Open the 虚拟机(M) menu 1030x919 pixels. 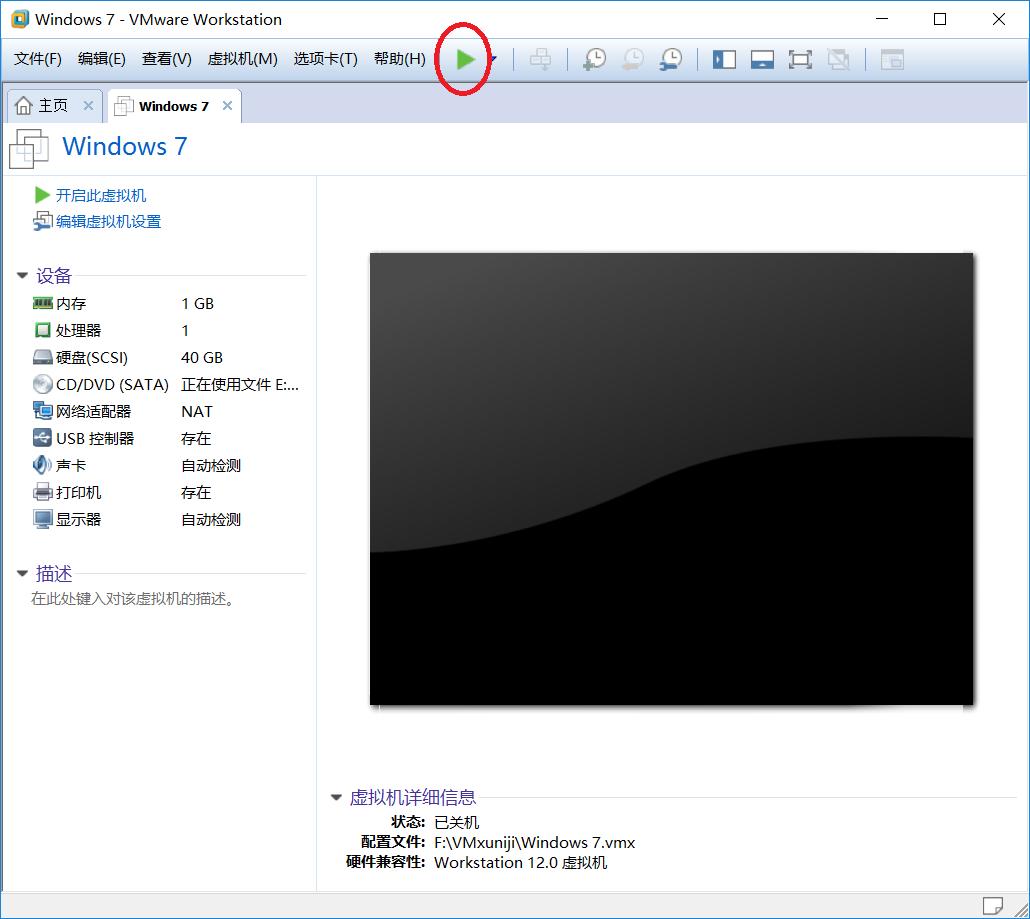pos(242,59)
